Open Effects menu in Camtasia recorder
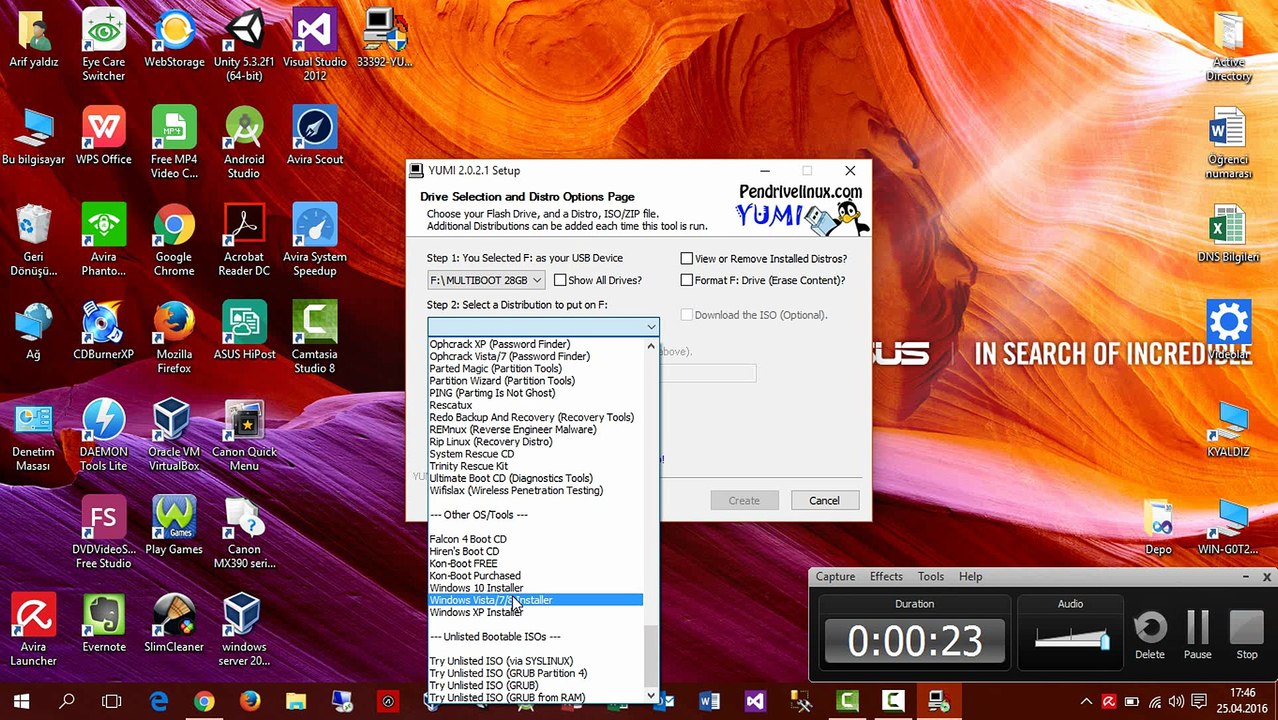Screen dimensions: 1278x720 [x=886, y=577]
